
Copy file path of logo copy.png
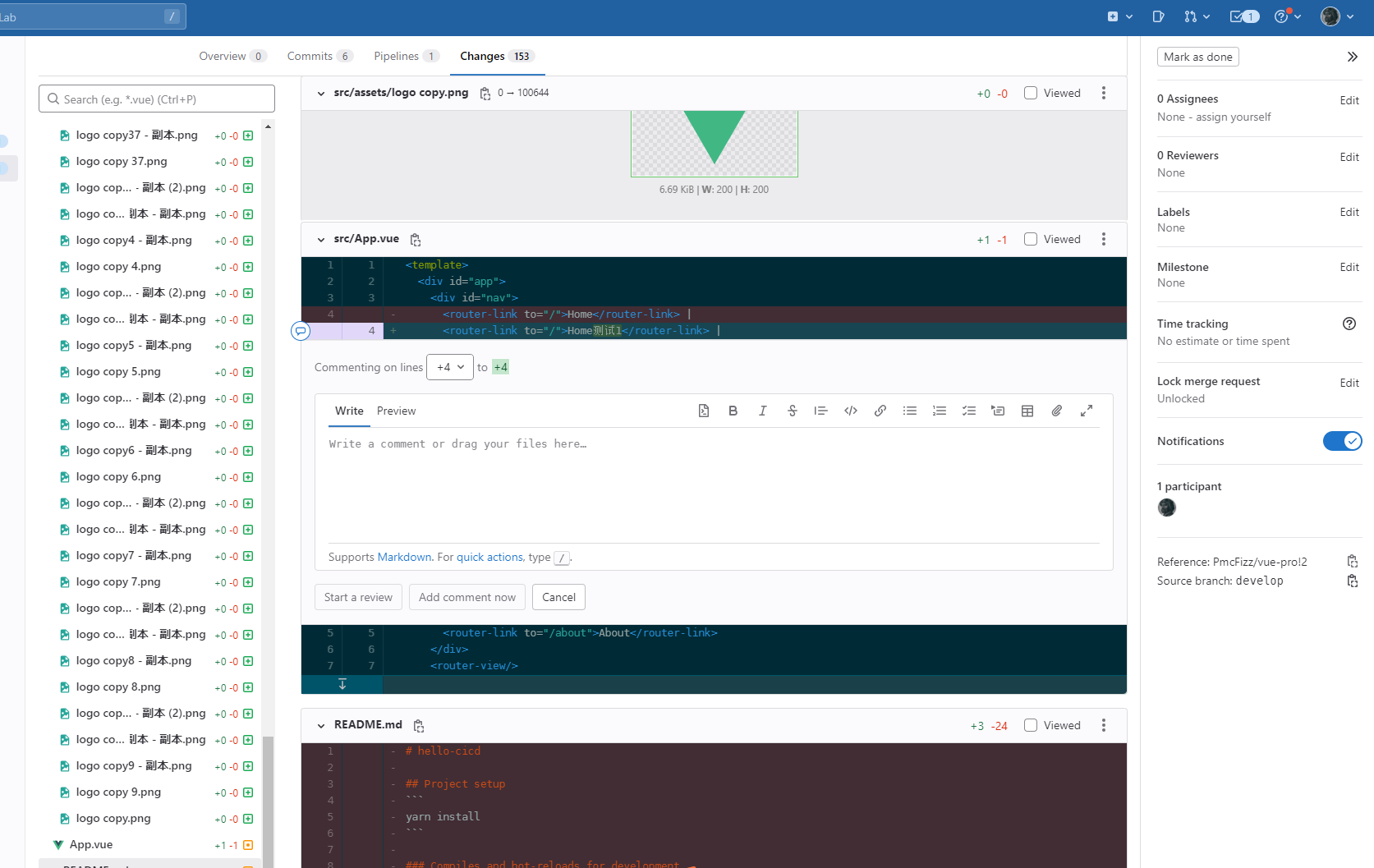[x=485, y=94]
